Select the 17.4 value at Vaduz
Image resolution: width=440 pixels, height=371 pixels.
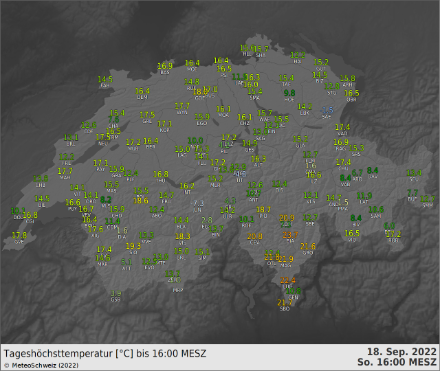(342, 127)
